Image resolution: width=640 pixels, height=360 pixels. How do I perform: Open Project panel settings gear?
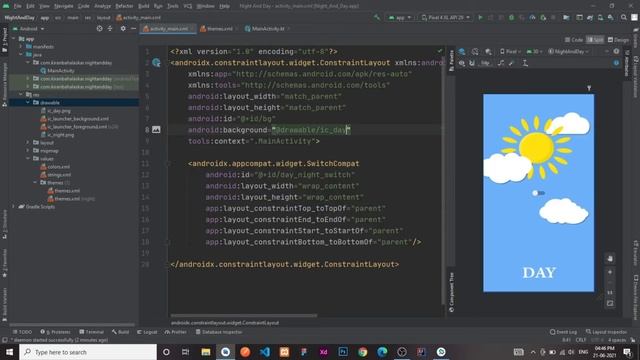click(x=123, y=29)
